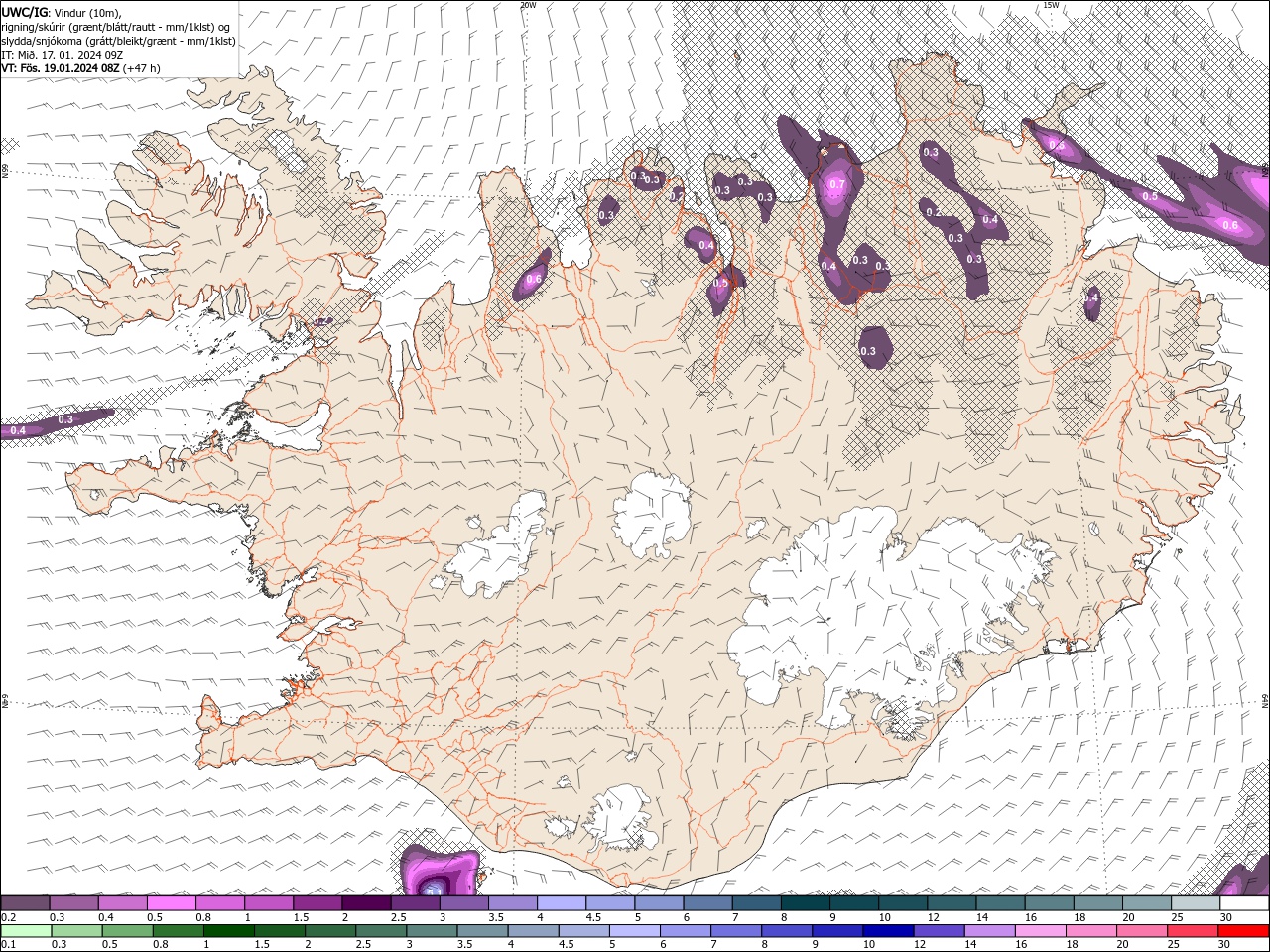Pick the lower legend dark green swatch labeled 1

click(x=228, y=931)
